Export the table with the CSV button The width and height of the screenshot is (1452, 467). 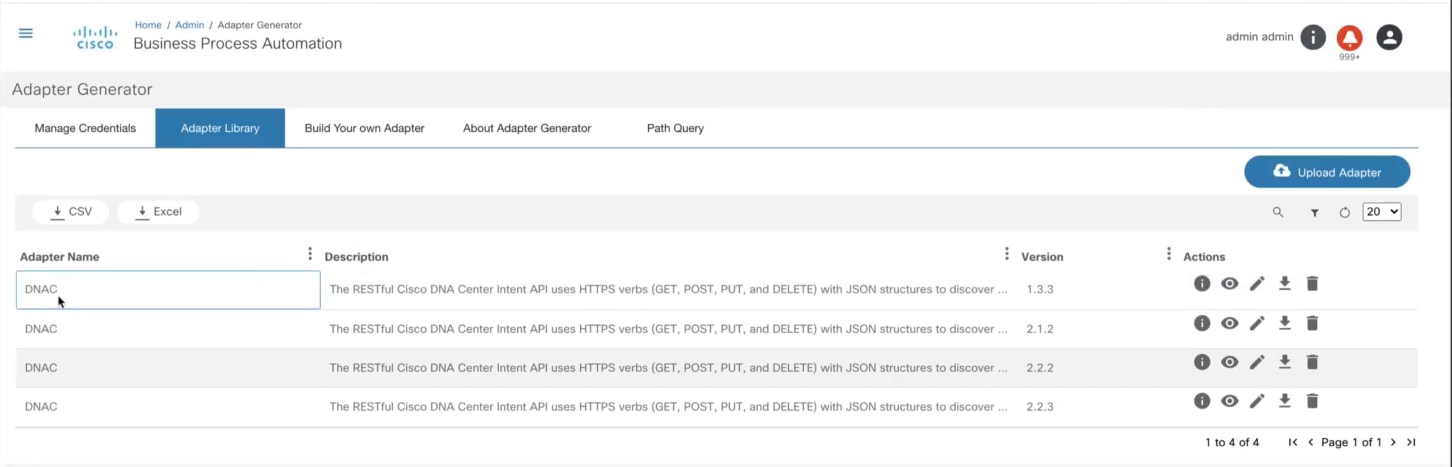(70, 212)
